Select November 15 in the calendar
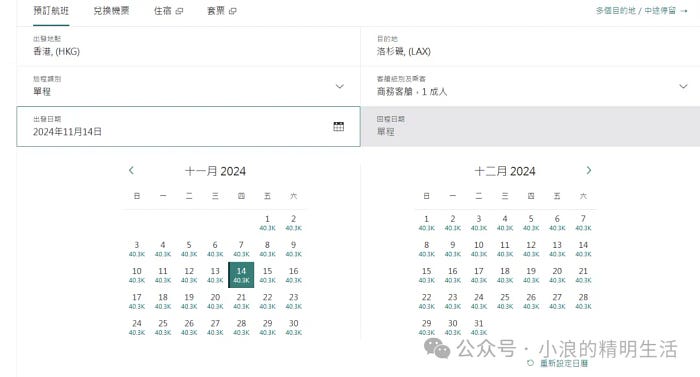The image size is (700, 377). point(267,275)
